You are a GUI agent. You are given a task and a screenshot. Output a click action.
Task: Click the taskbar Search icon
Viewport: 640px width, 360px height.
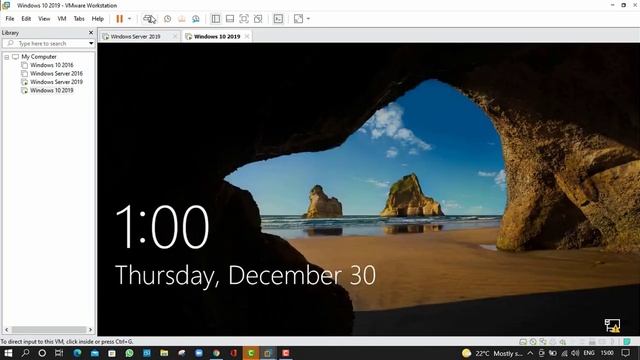(x=25, y=353)
